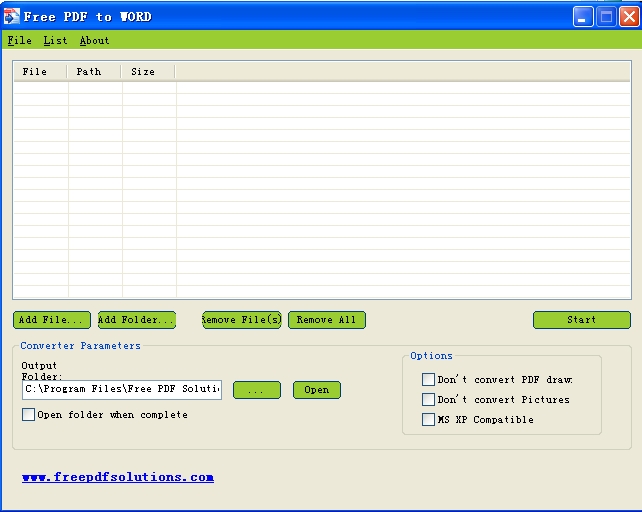Click the Path column header
Image resolution: width=642 pixels, height=512 pixels.
coord(94,72)
